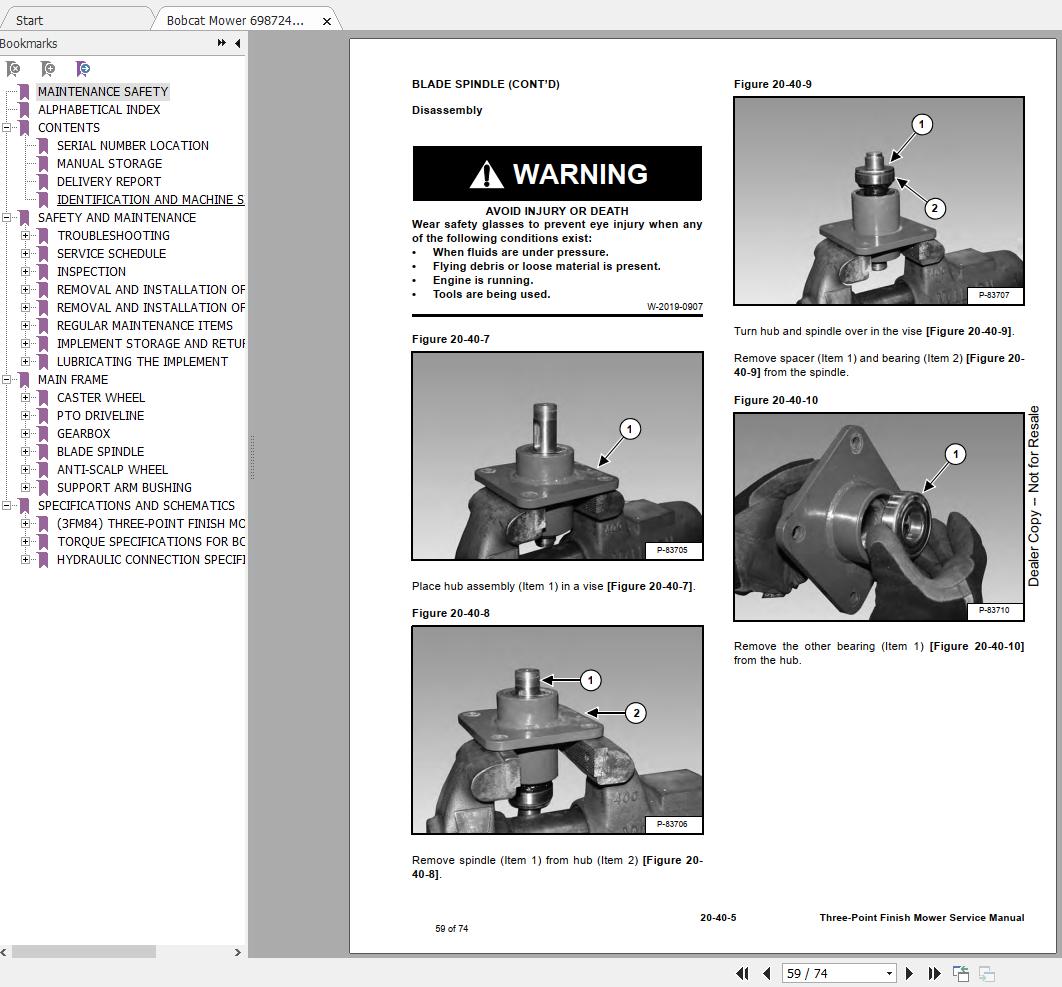The height and width of the screenshot is (987, 1062).
Task: Switch to the Start tab
Action: 29,20
